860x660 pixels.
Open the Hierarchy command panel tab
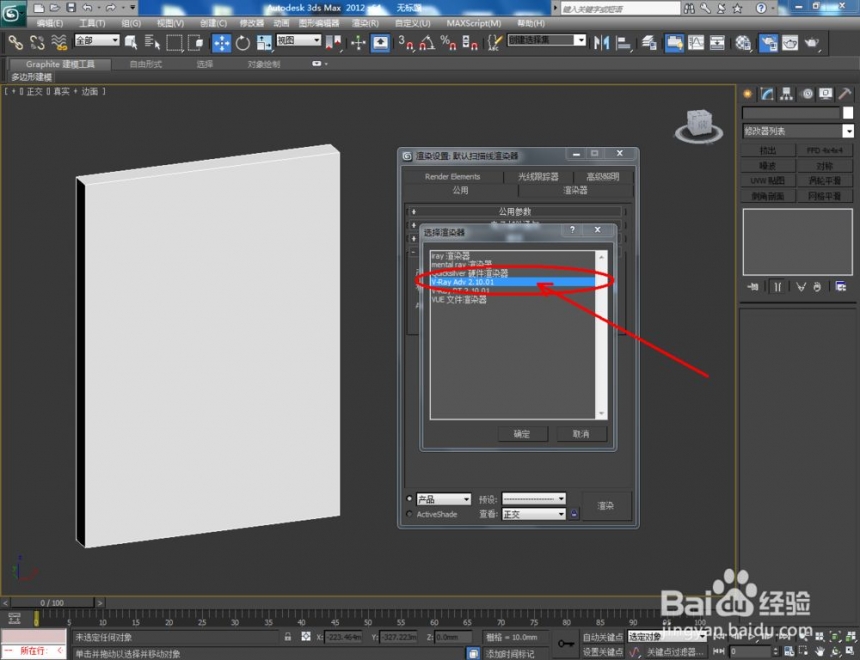(x=787, y=94)
